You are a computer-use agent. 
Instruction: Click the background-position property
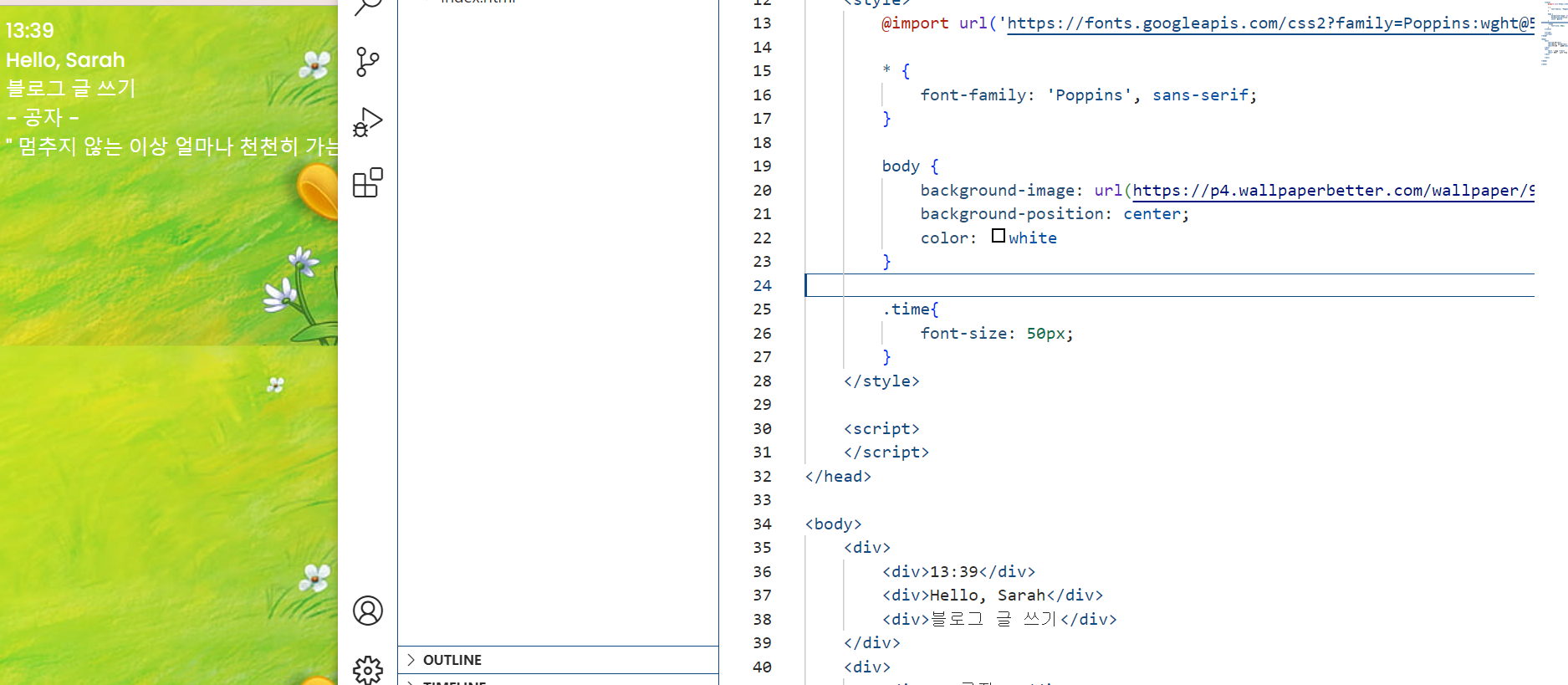click(x=1012, y=214)
